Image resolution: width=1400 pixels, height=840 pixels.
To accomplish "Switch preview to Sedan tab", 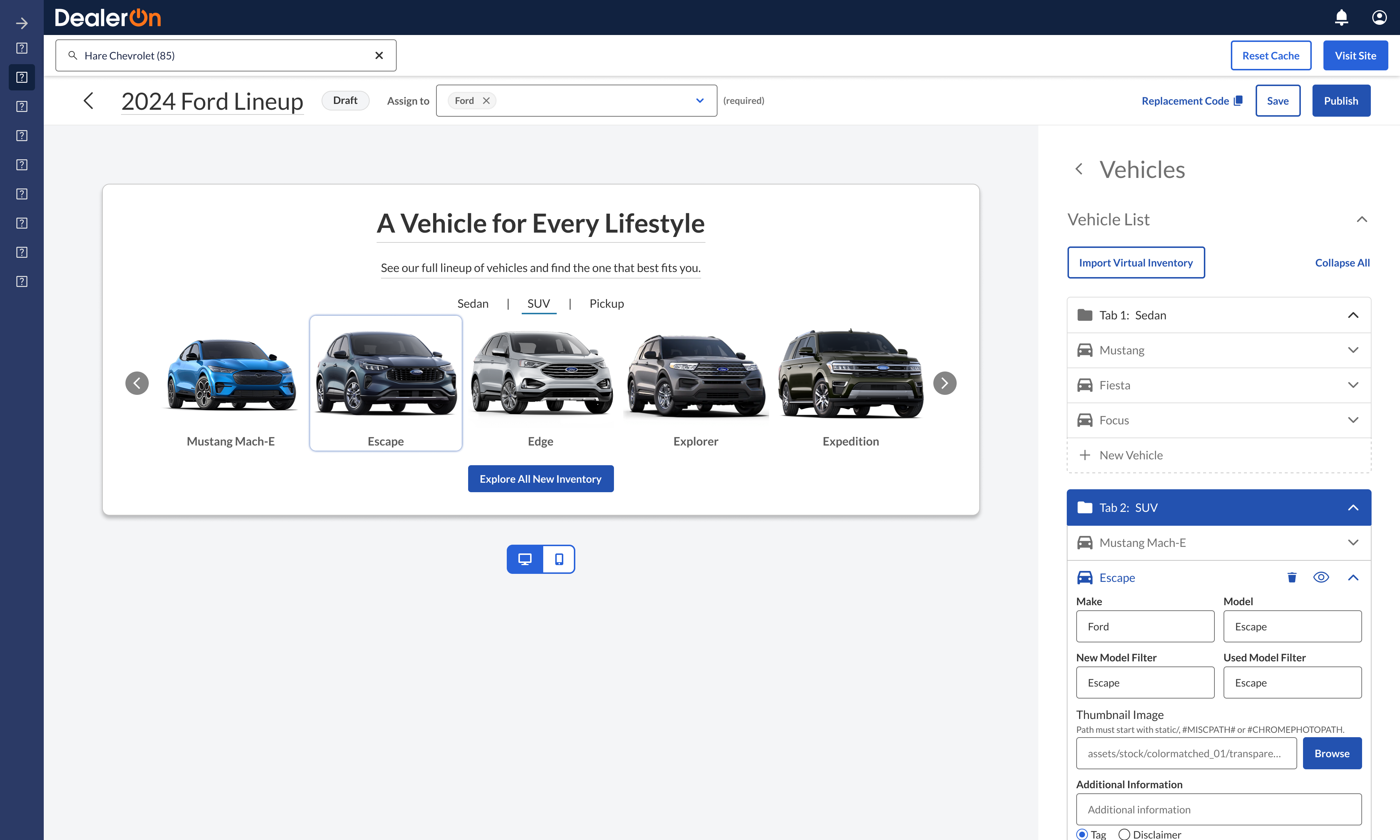I will [472, 304].
